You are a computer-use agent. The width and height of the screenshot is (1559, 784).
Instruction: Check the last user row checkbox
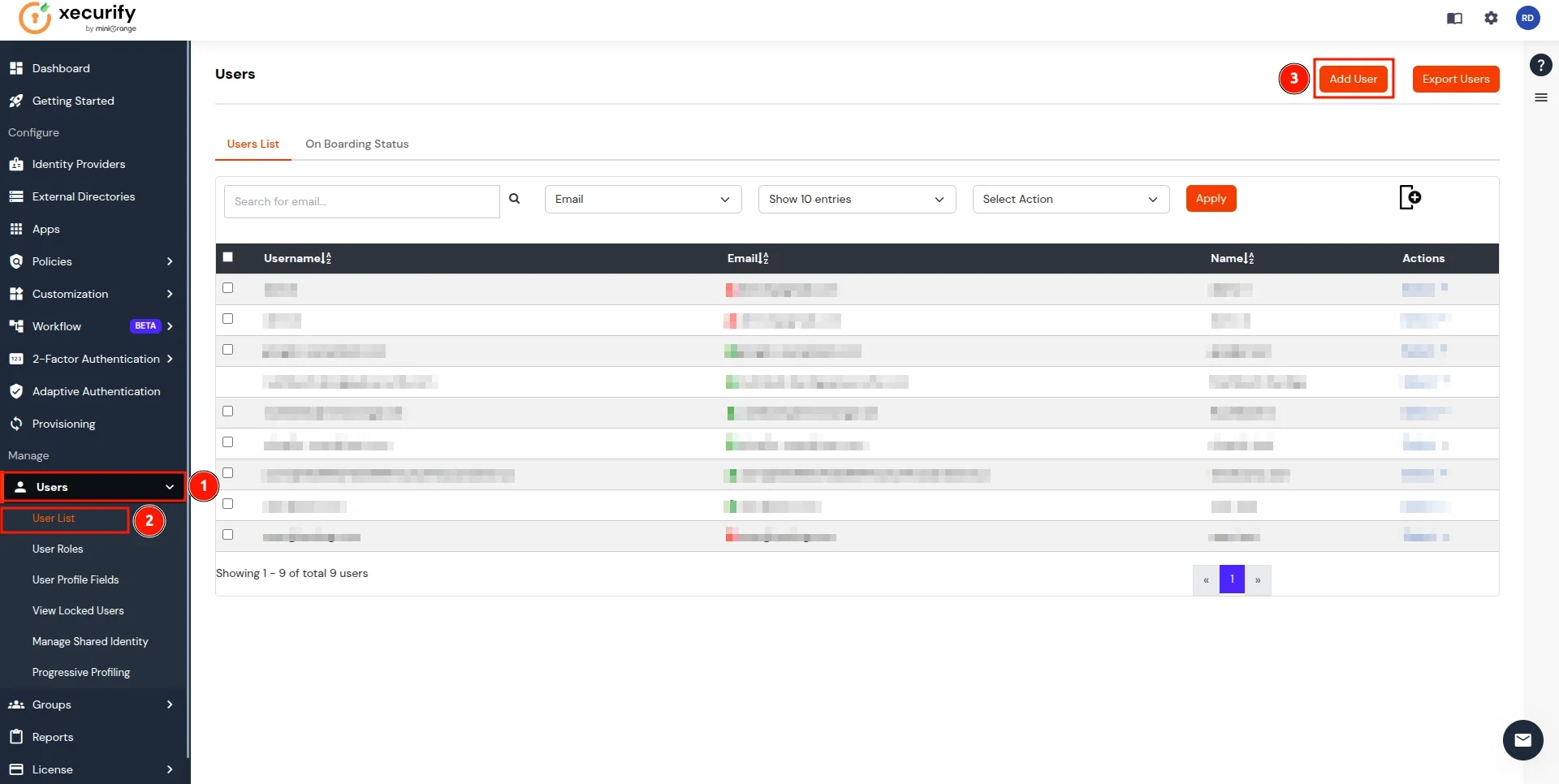pyautogui.click(x=227, y=534)
